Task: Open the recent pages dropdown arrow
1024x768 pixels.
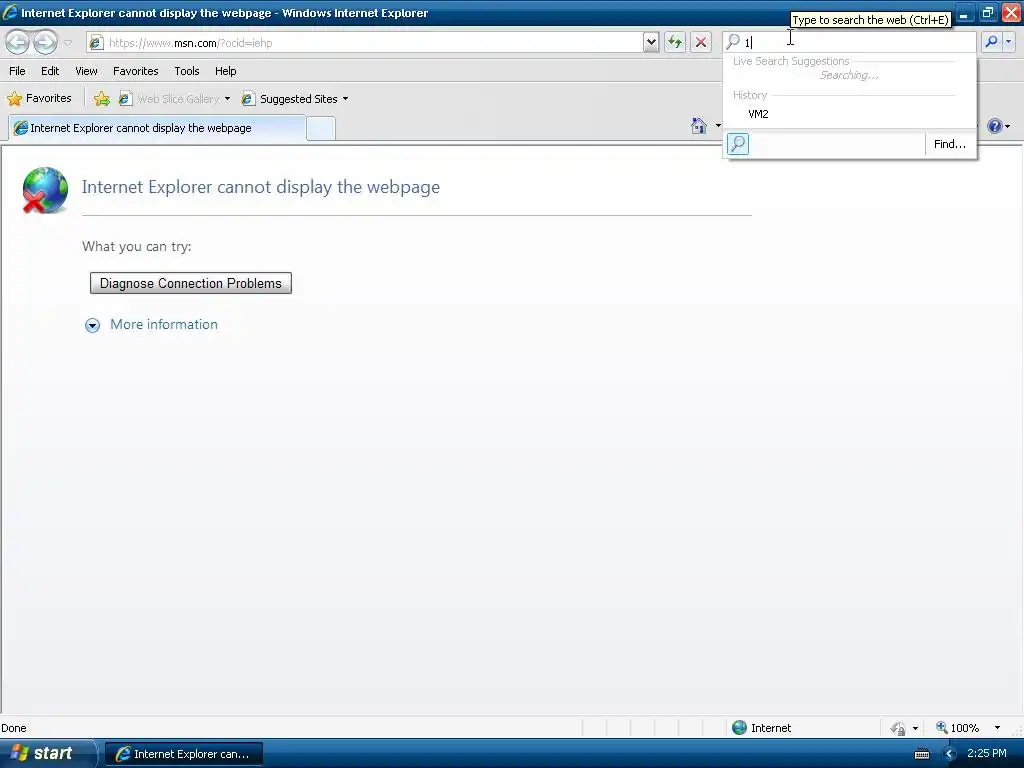Action: tap(68, 43)
